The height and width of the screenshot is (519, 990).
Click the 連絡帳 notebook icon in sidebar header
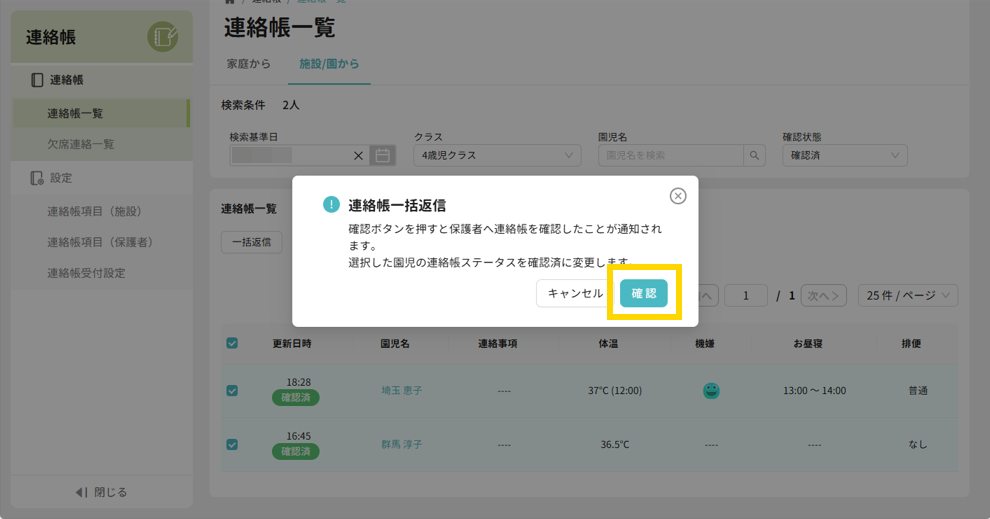tap(162, 37)
